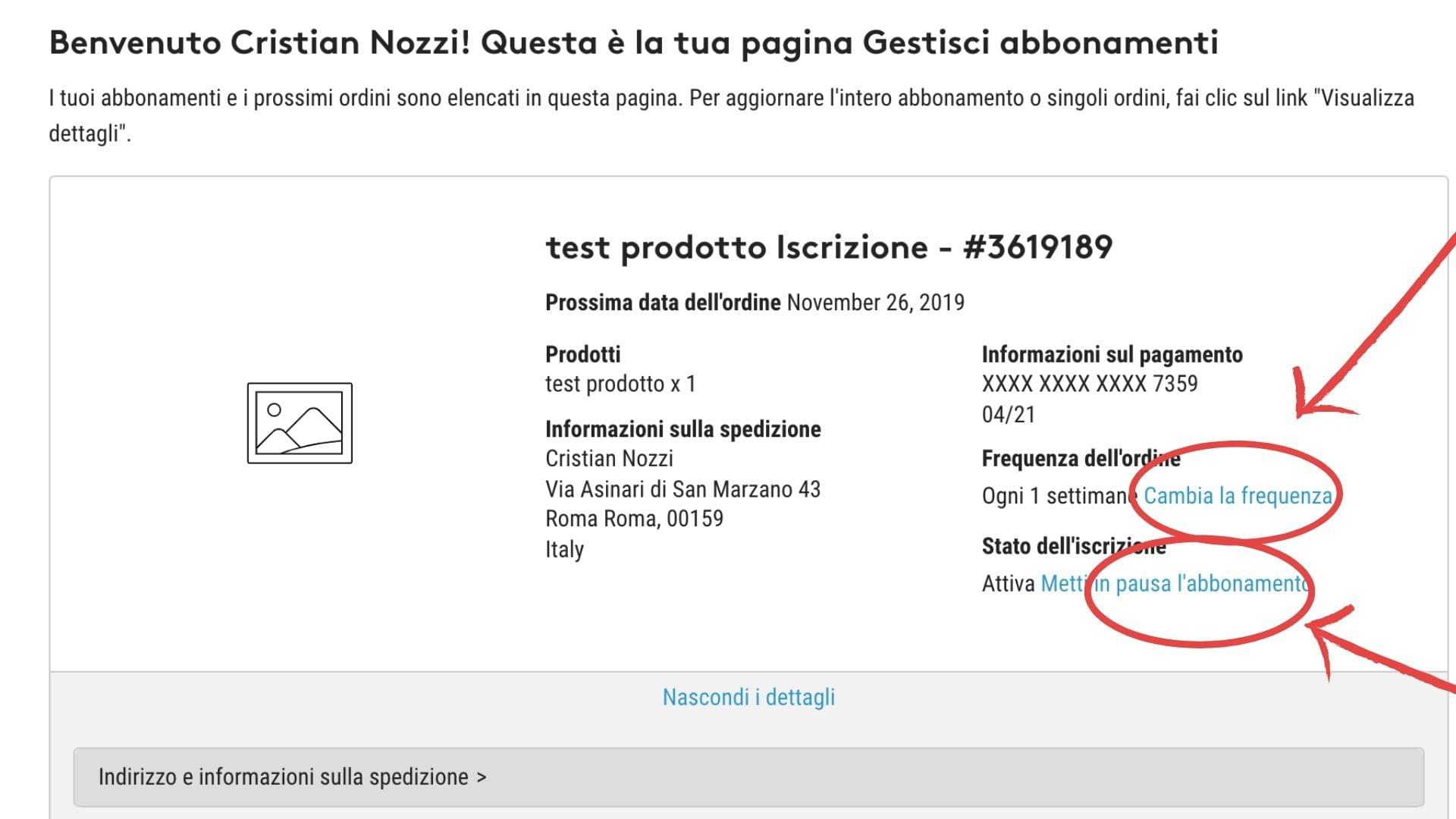Click the "Roma Roma, 00159" city line
1456x819 pixels.
[634, 519]
